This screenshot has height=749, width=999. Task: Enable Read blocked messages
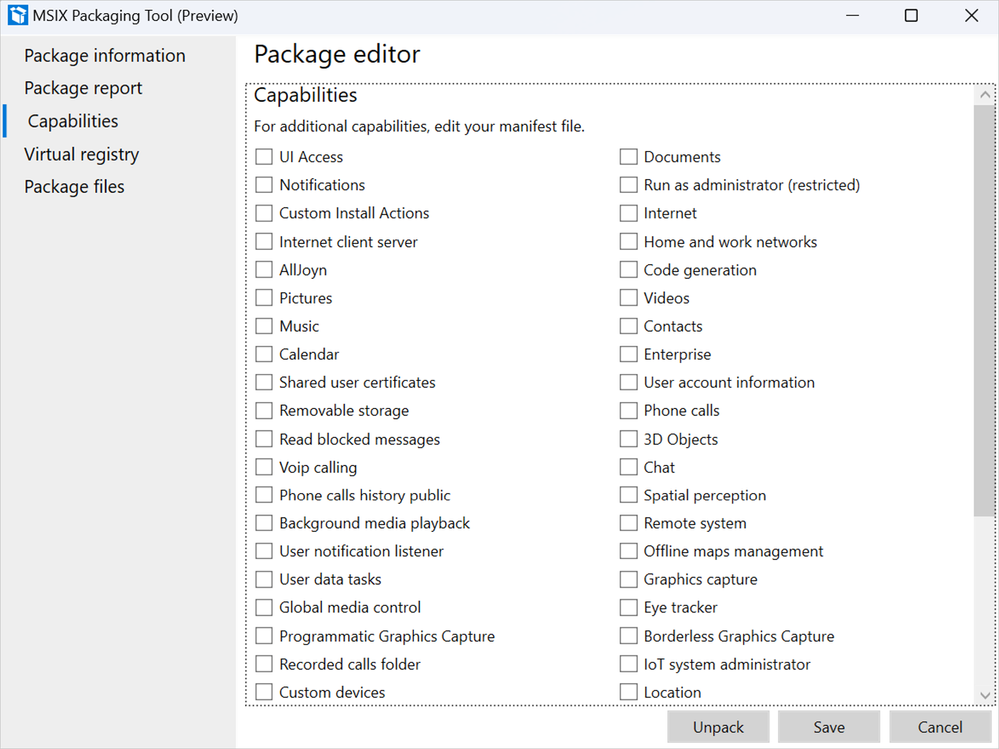(264, 439)
